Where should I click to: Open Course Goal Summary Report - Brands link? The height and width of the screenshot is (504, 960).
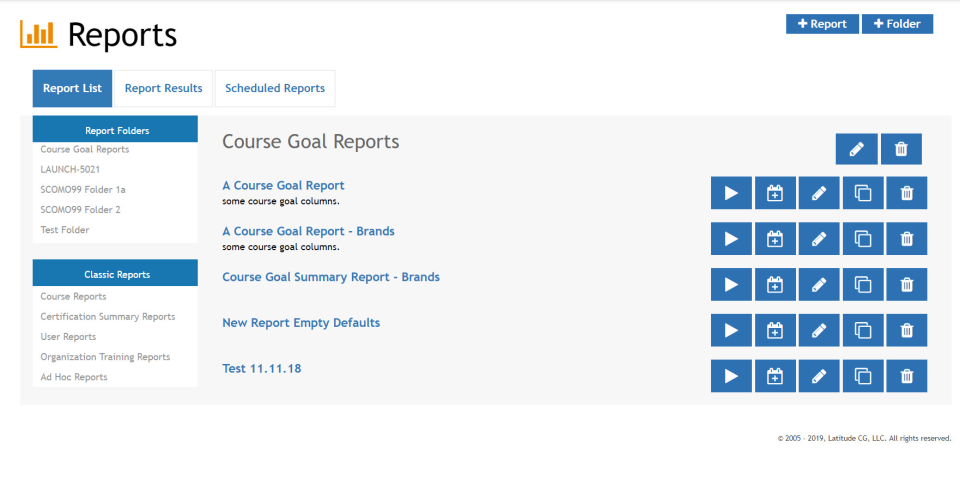[x=331, y=277]
